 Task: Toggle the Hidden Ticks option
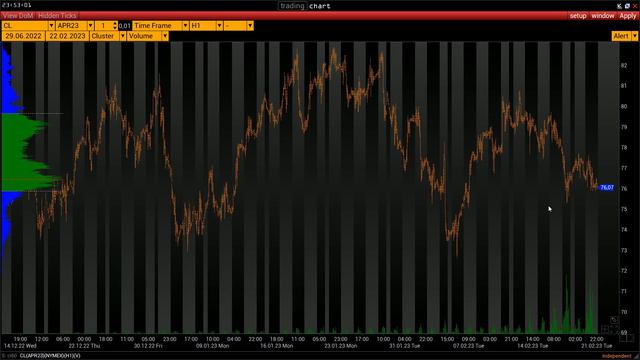pyautogui.click(x=57, y=16)
